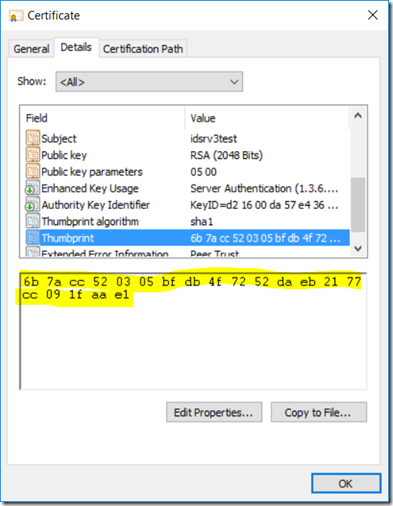
Task: Click the Subject field icon
Action: point(33,138)
